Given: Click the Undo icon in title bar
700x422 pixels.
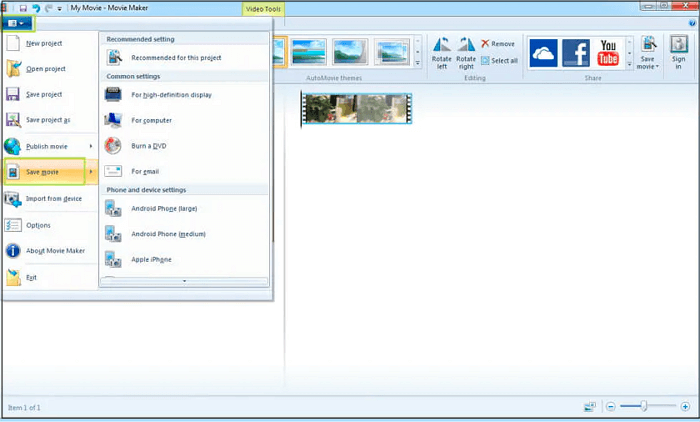Looking at the screenshot, I should tap(35, 8).
